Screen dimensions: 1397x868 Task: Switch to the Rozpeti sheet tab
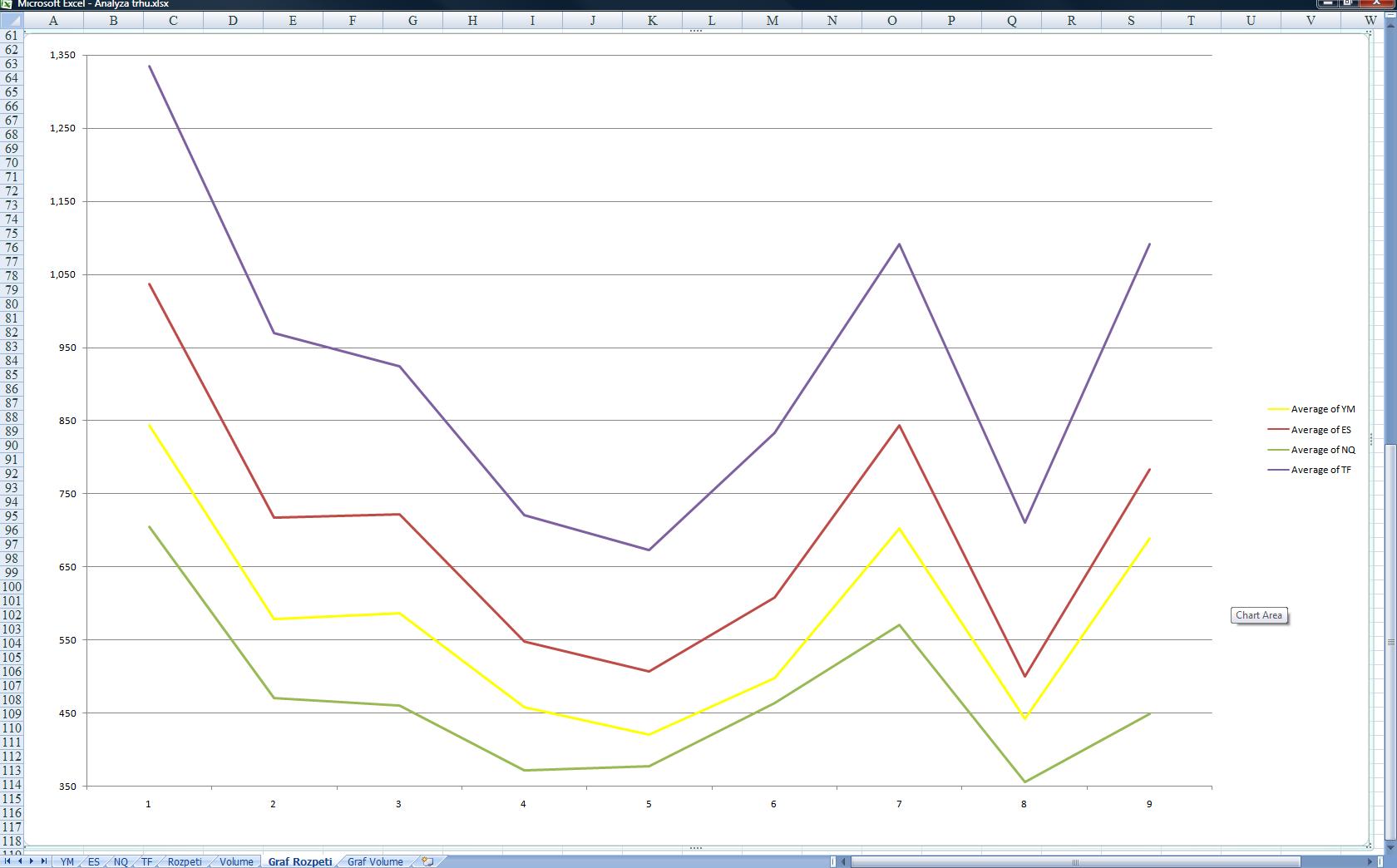[185, 862]
